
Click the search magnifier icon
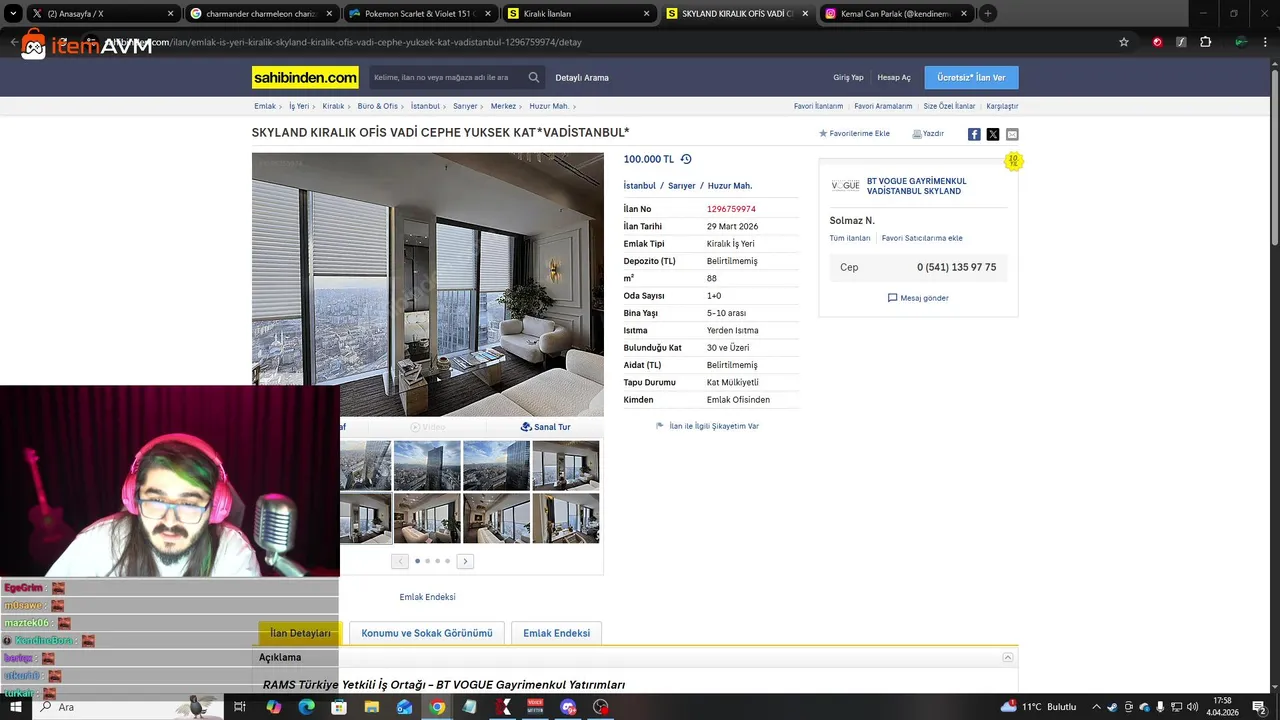coord(534,77)
